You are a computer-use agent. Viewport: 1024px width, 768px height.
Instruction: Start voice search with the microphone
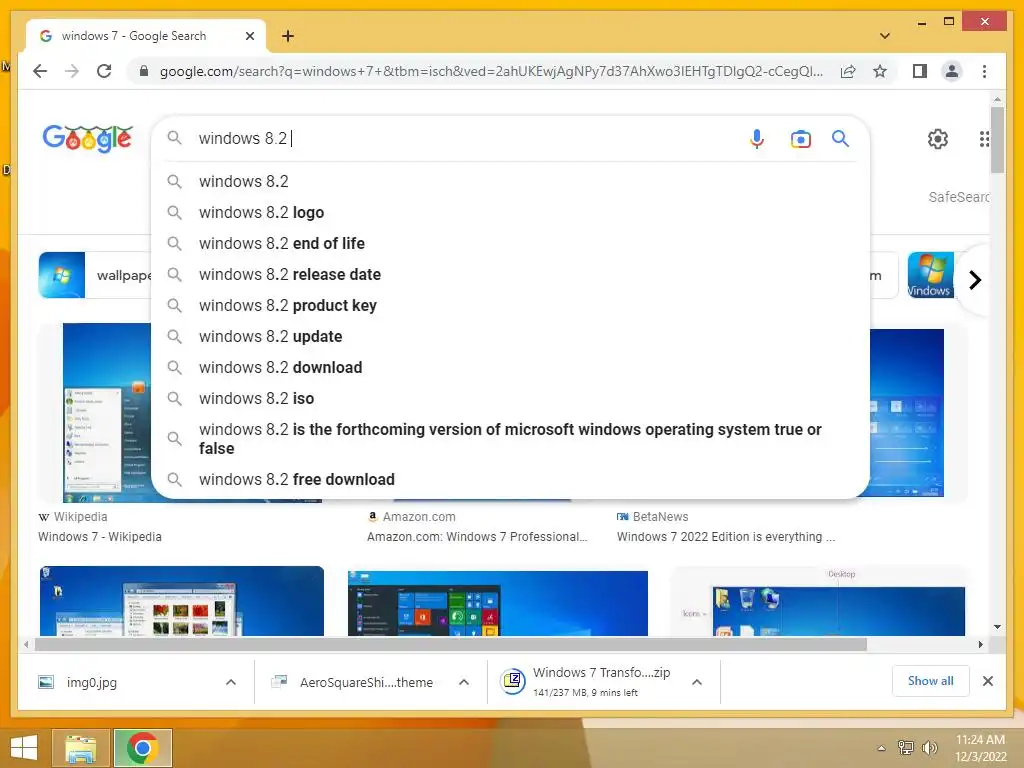coord(756,138)
